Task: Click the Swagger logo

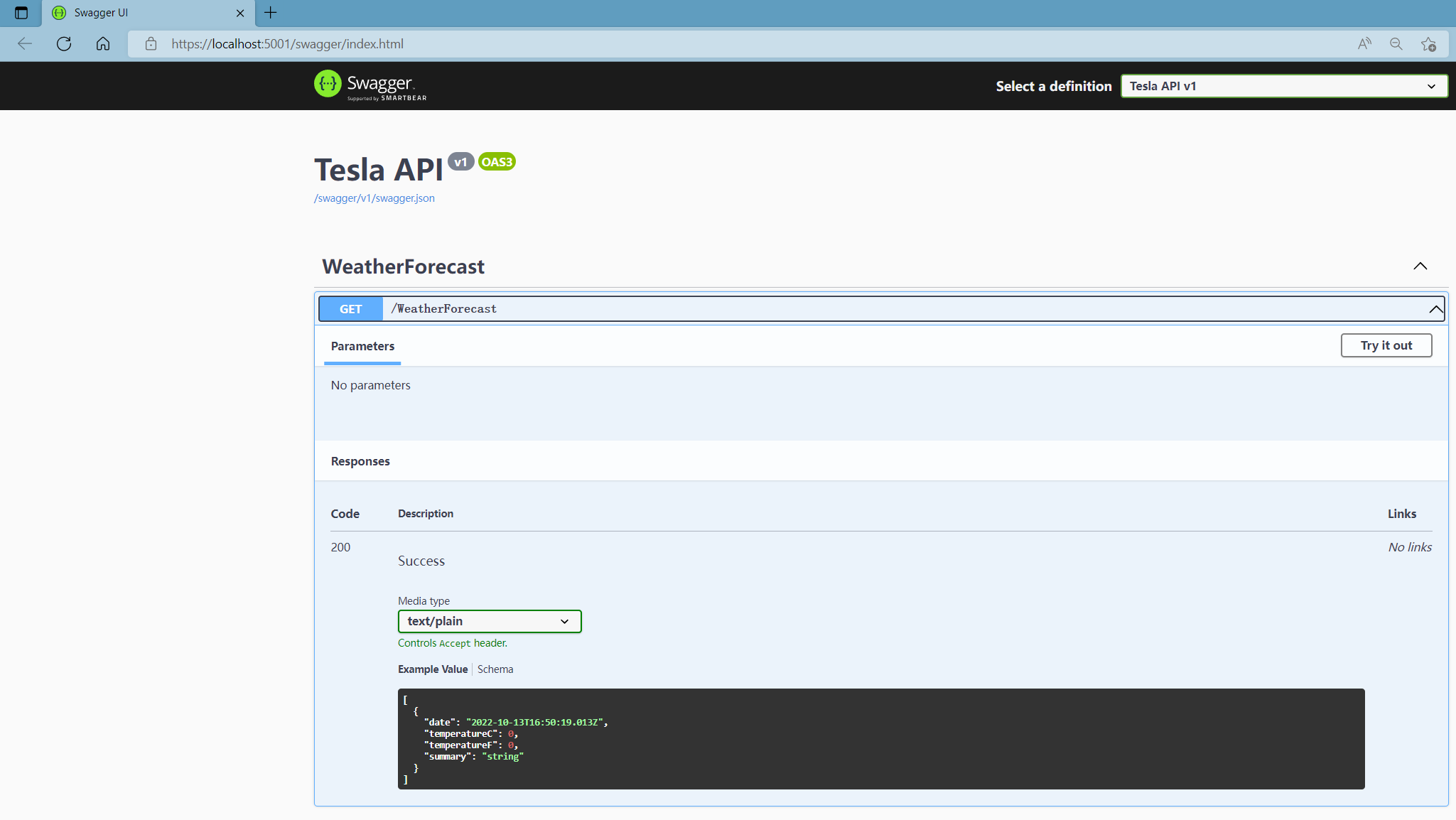Action: tap(370, 85)
